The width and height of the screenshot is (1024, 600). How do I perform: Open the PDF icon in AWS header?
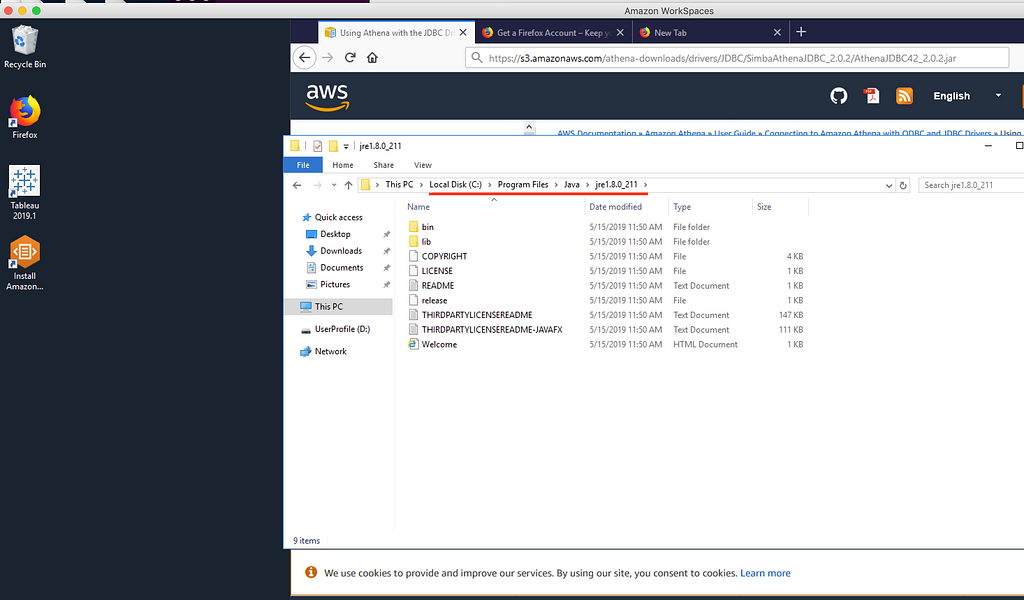coord(871,96)
